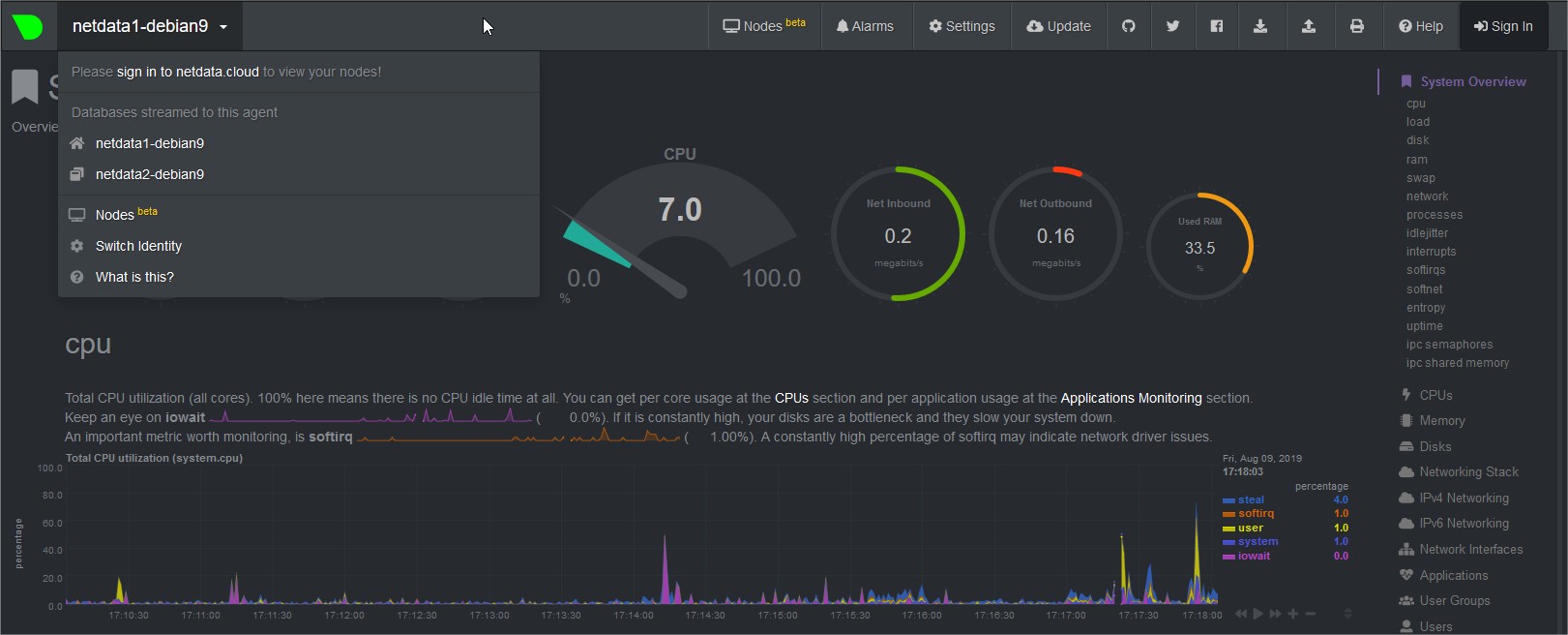Follow the CPUs link in the description text
Viewport: 1568px width, 635px height.
pos(791,398)
